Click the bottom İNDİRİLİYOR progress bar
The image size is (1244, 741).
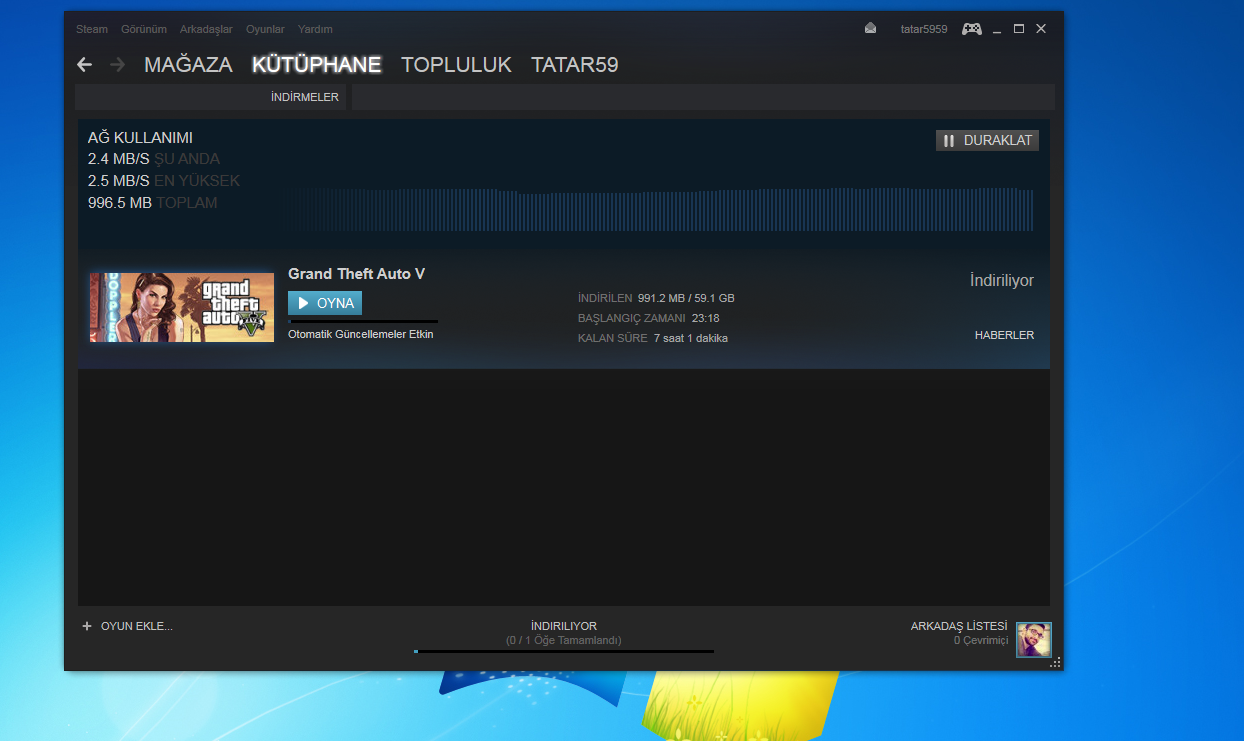[564, 651]
